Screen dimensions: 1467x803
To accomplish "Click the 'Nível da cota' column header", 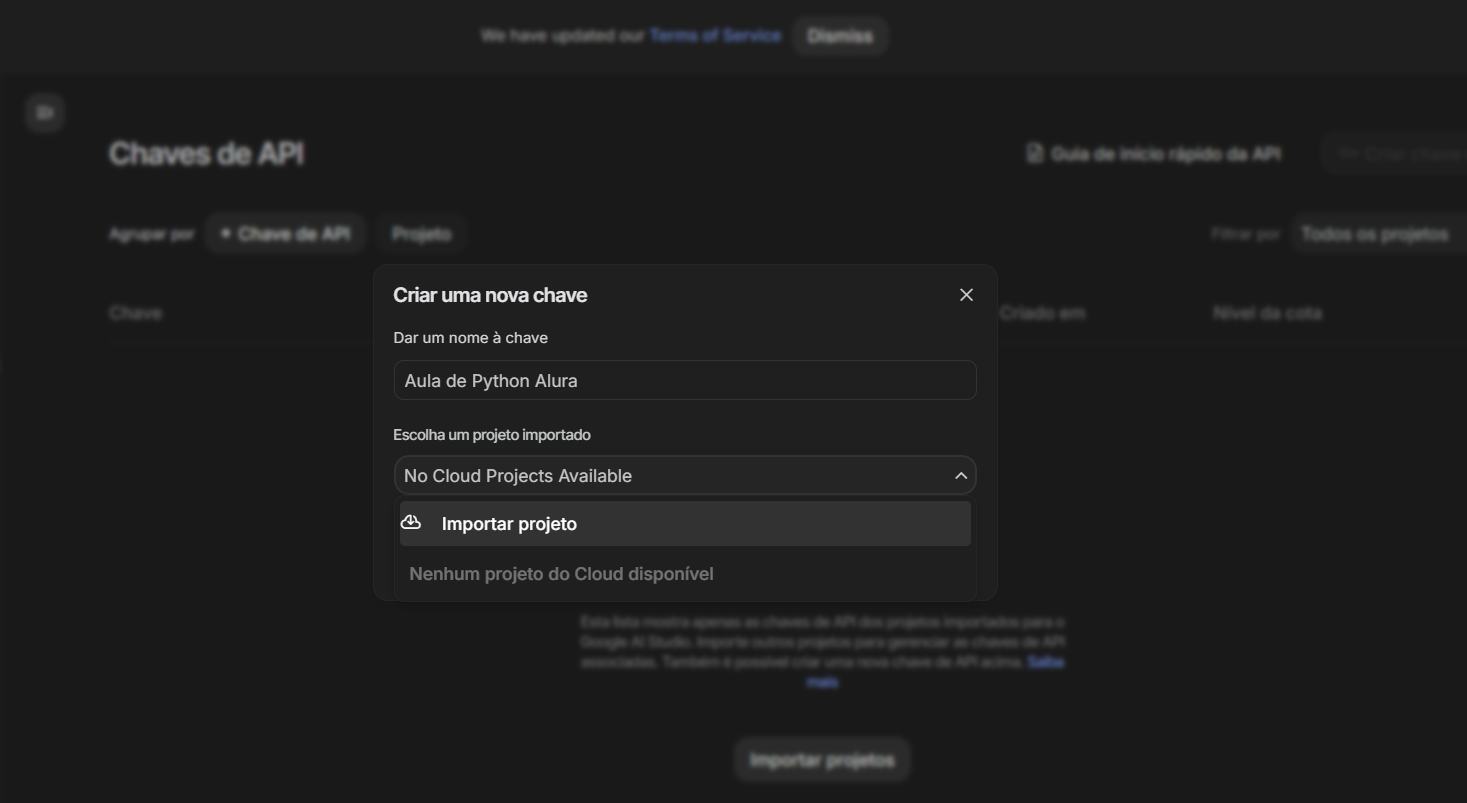I will click(x=1267, y=313).
